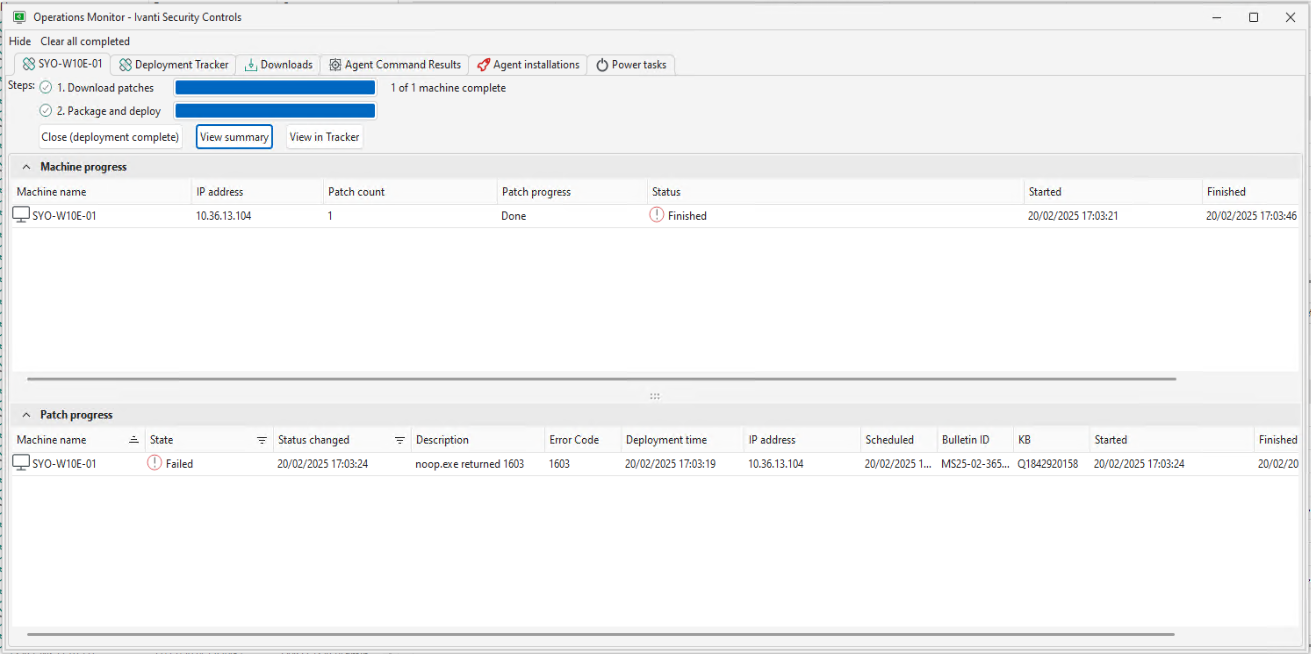
Task: Collapse the Machine progress section
Action: [x=26, y=167]
